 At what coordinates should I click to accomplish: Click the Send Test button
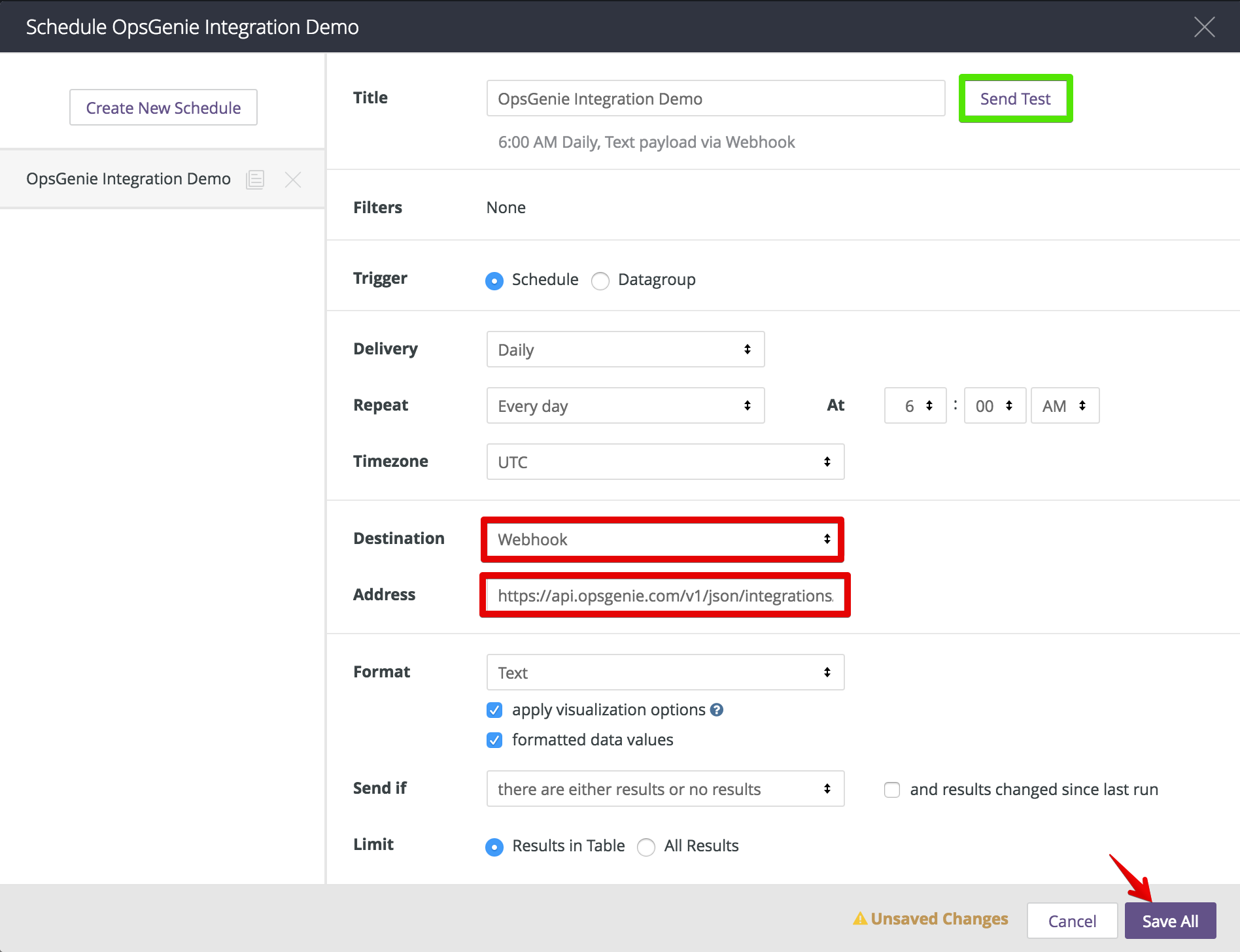point(1015,98)
